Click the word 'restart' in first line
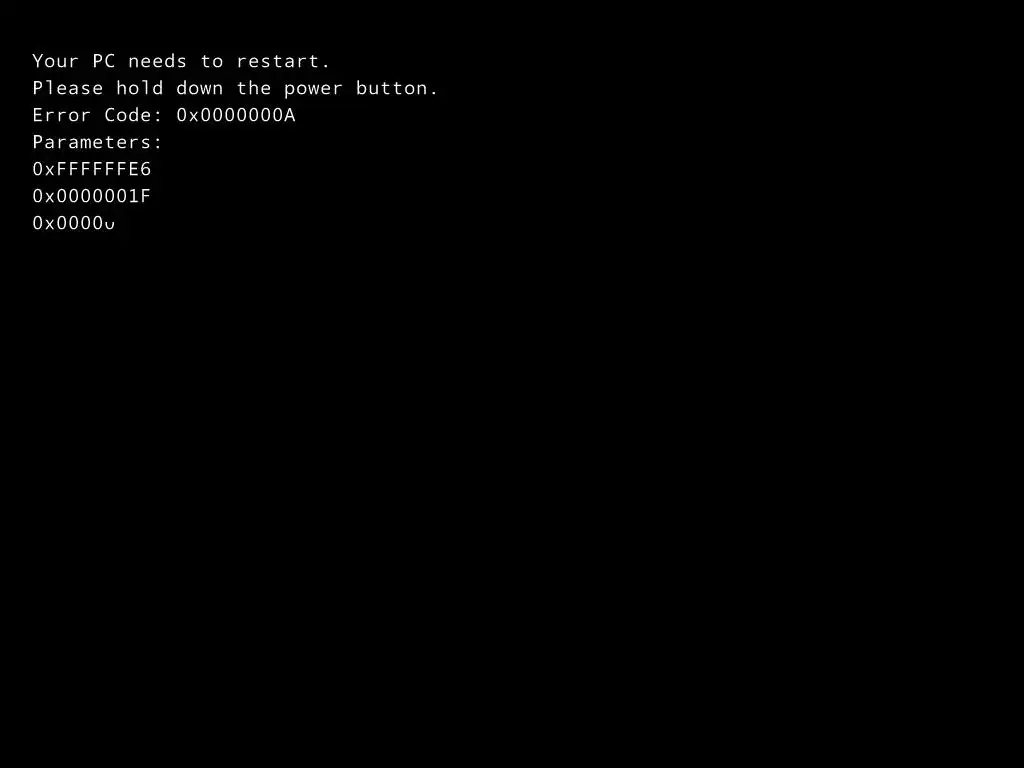The image size is (1024, 768). 278,61
